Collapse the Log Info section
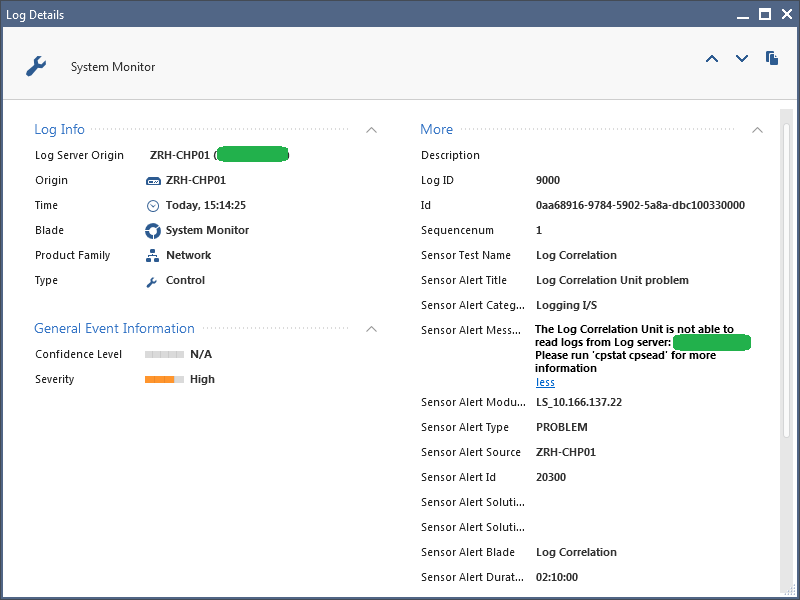This screenshot has height=600, width=800. pos(371,130)
